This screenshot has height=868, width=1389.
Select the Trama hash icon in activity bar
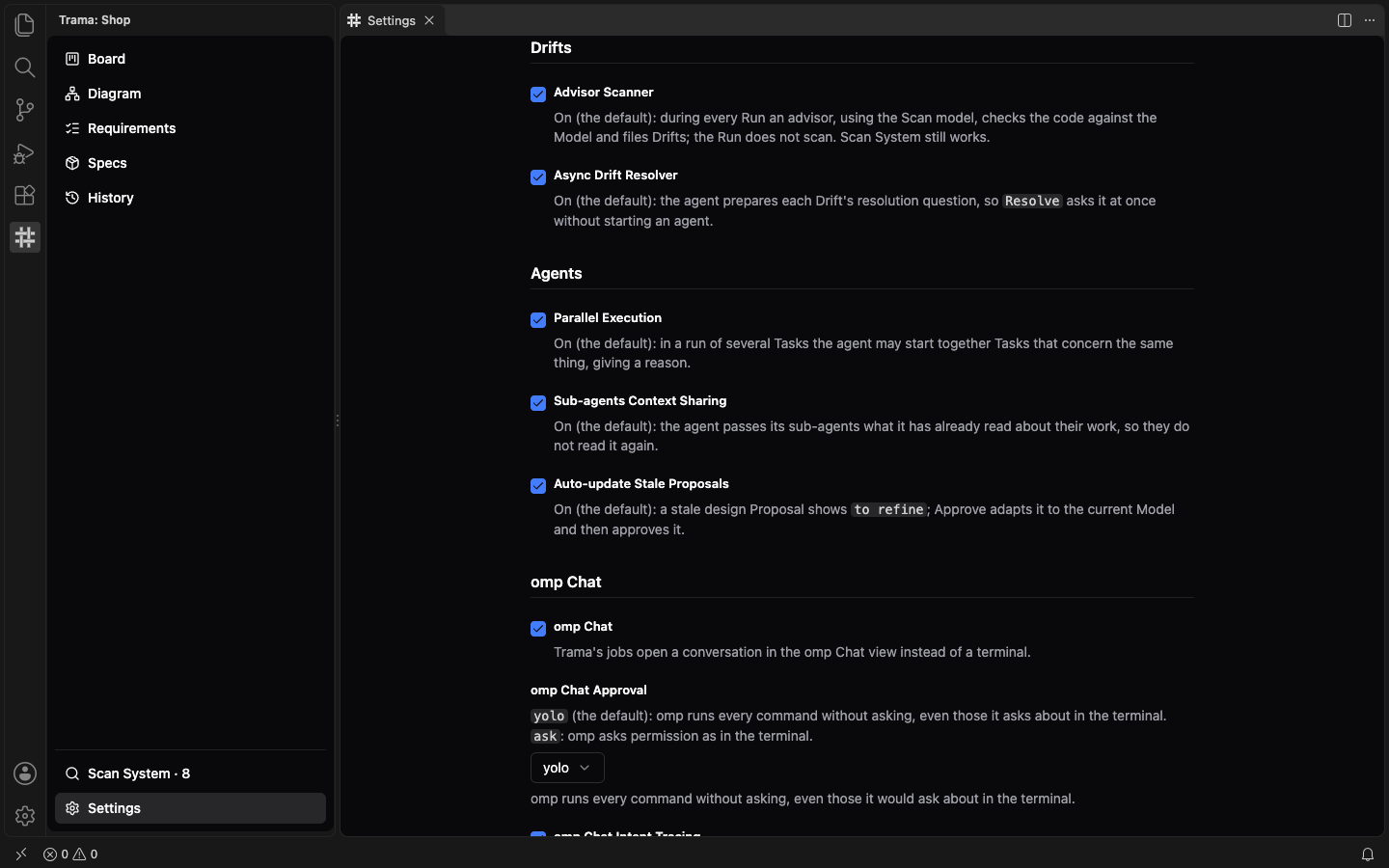[x=25, y=237]
